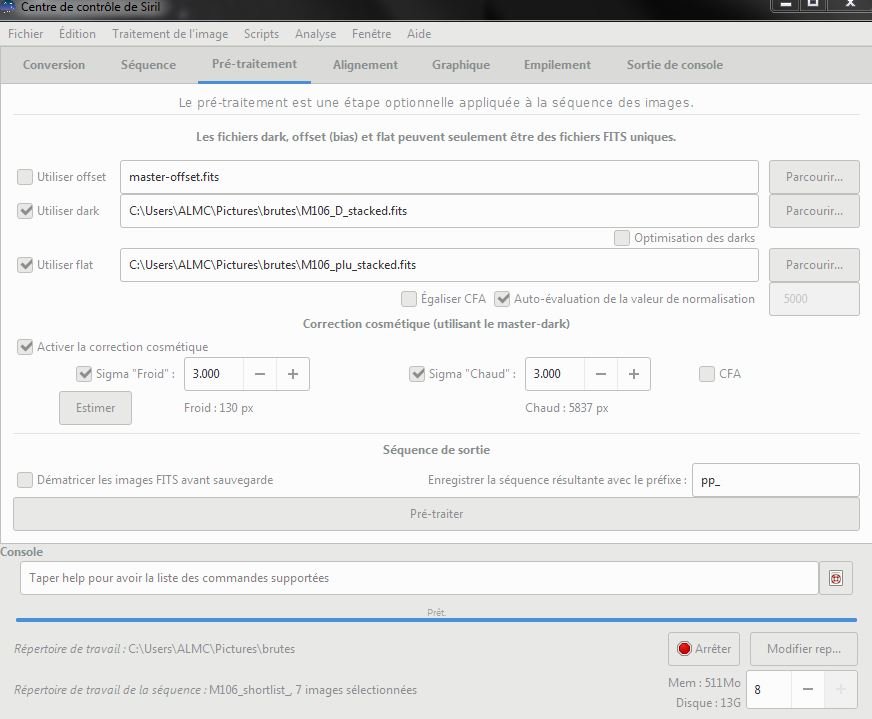Click the M106_plu_stacked.fits flat path field
This screenshot has height=719, width=872.
(439, 265)
